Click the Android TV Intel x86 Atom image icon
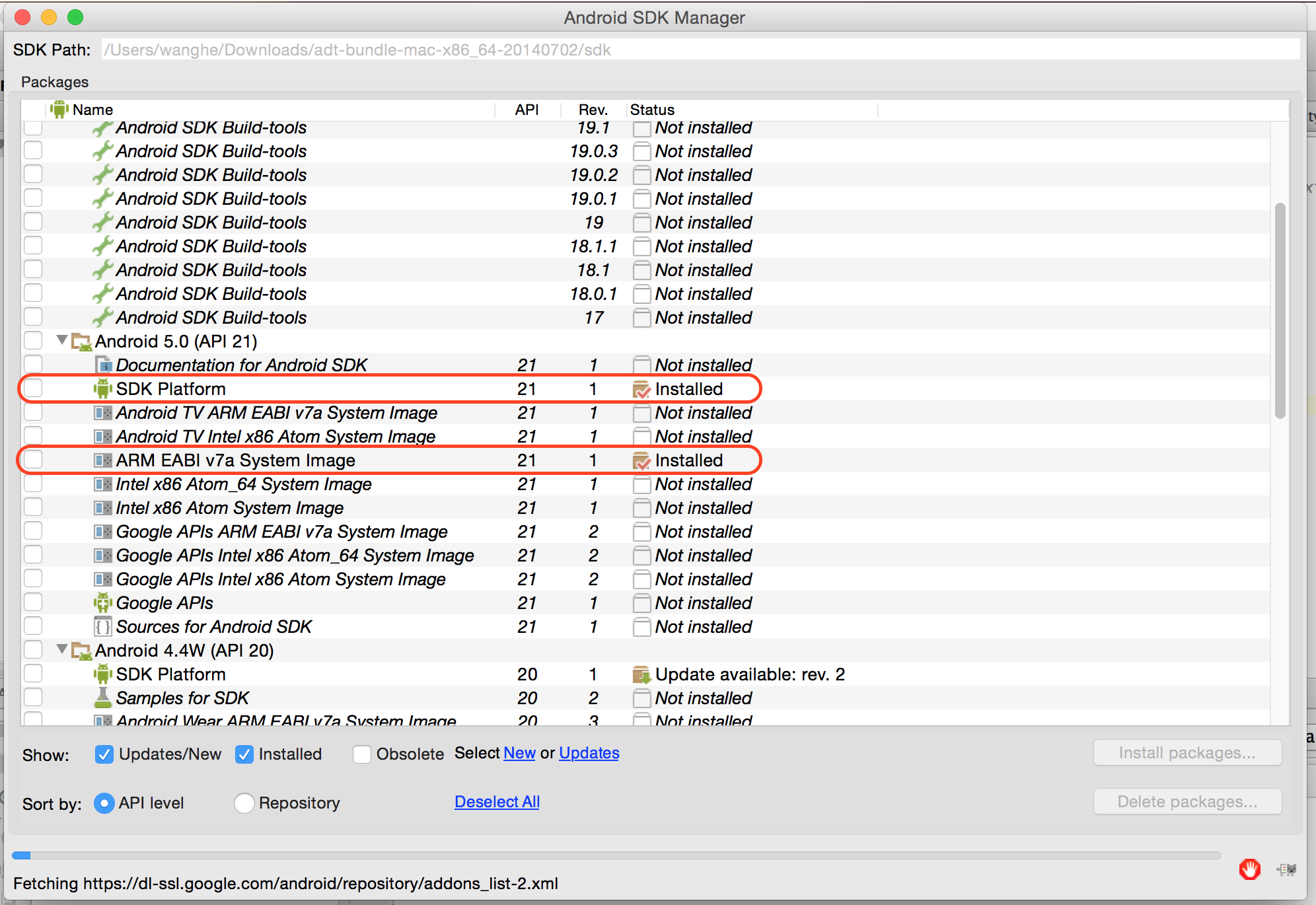 (x=103, y=436)
